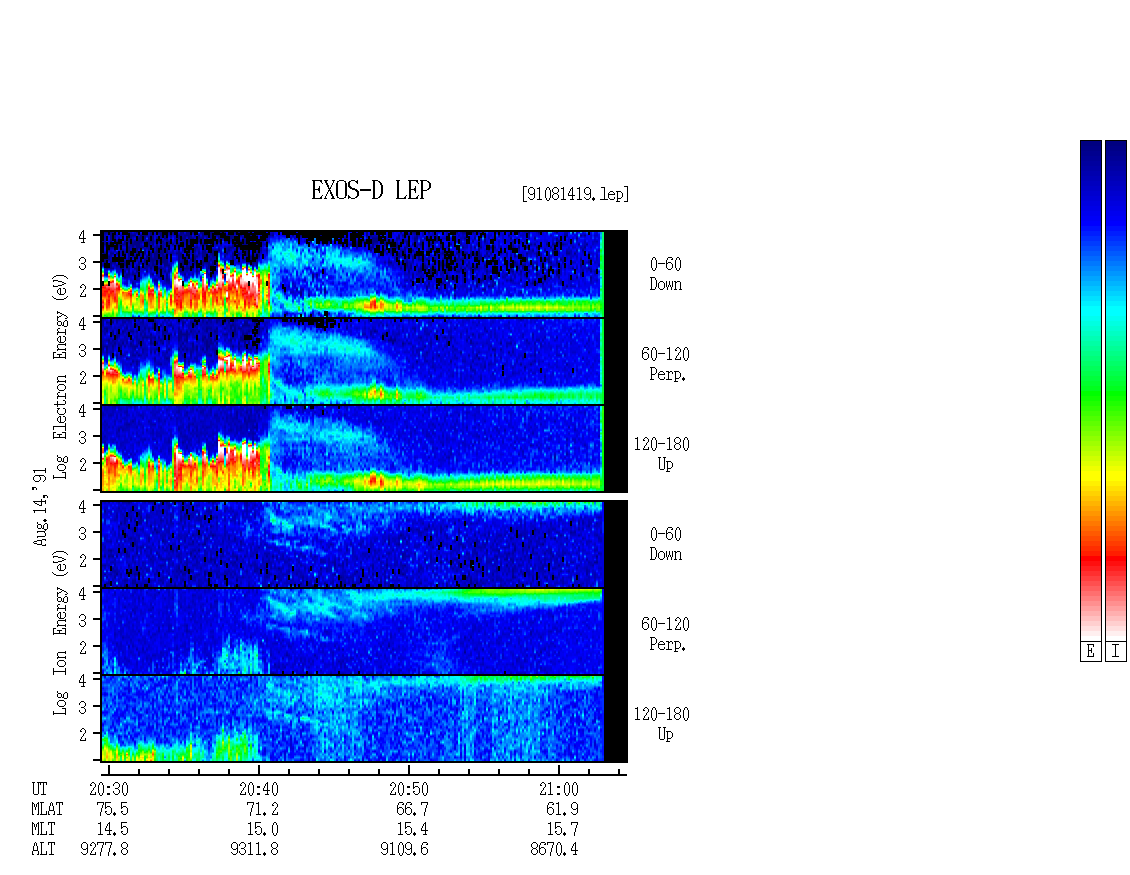This screenshot has width=1130, height=875.
Task: Click the 120-180 Up label beside electron panels
Action: click(662, 454)
